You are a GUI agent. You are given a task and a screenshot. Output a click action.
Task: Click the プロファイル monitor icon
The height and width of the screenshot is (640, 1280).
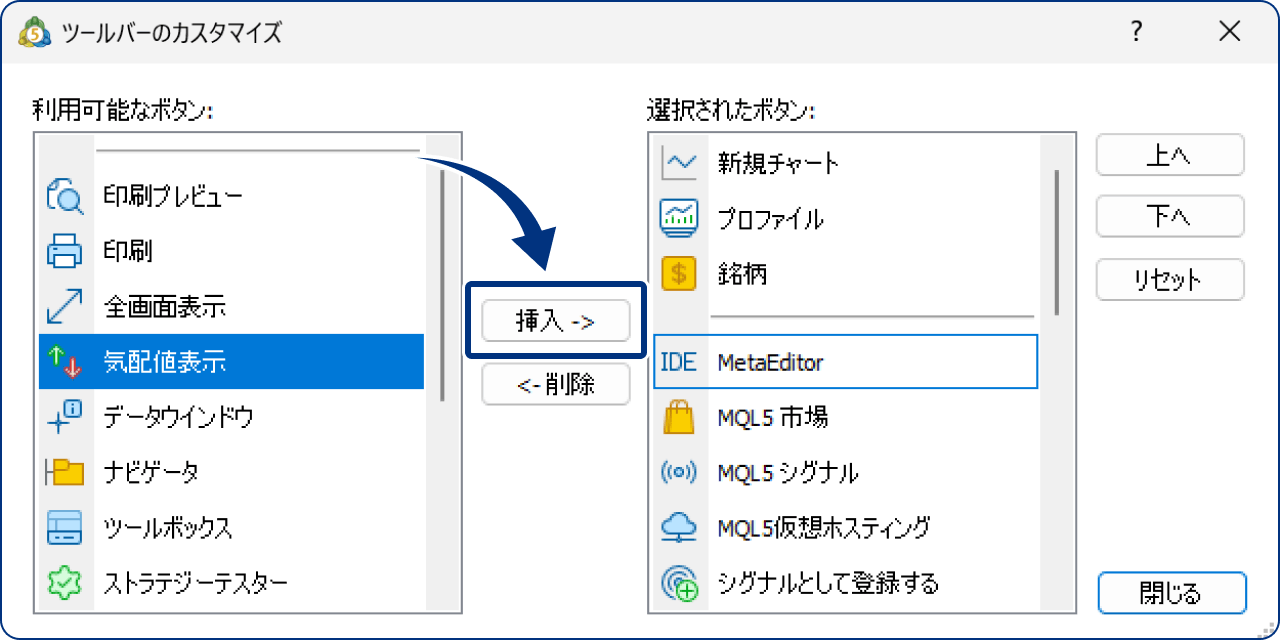[x=678, y=218]
